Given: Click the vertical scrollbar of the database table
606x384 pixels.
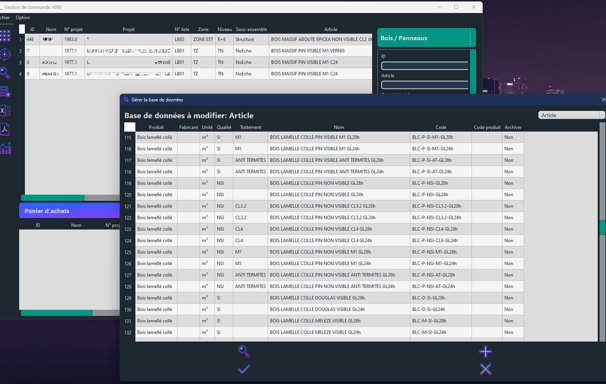Looking at the screenshot, I should [x=602, y=232].
